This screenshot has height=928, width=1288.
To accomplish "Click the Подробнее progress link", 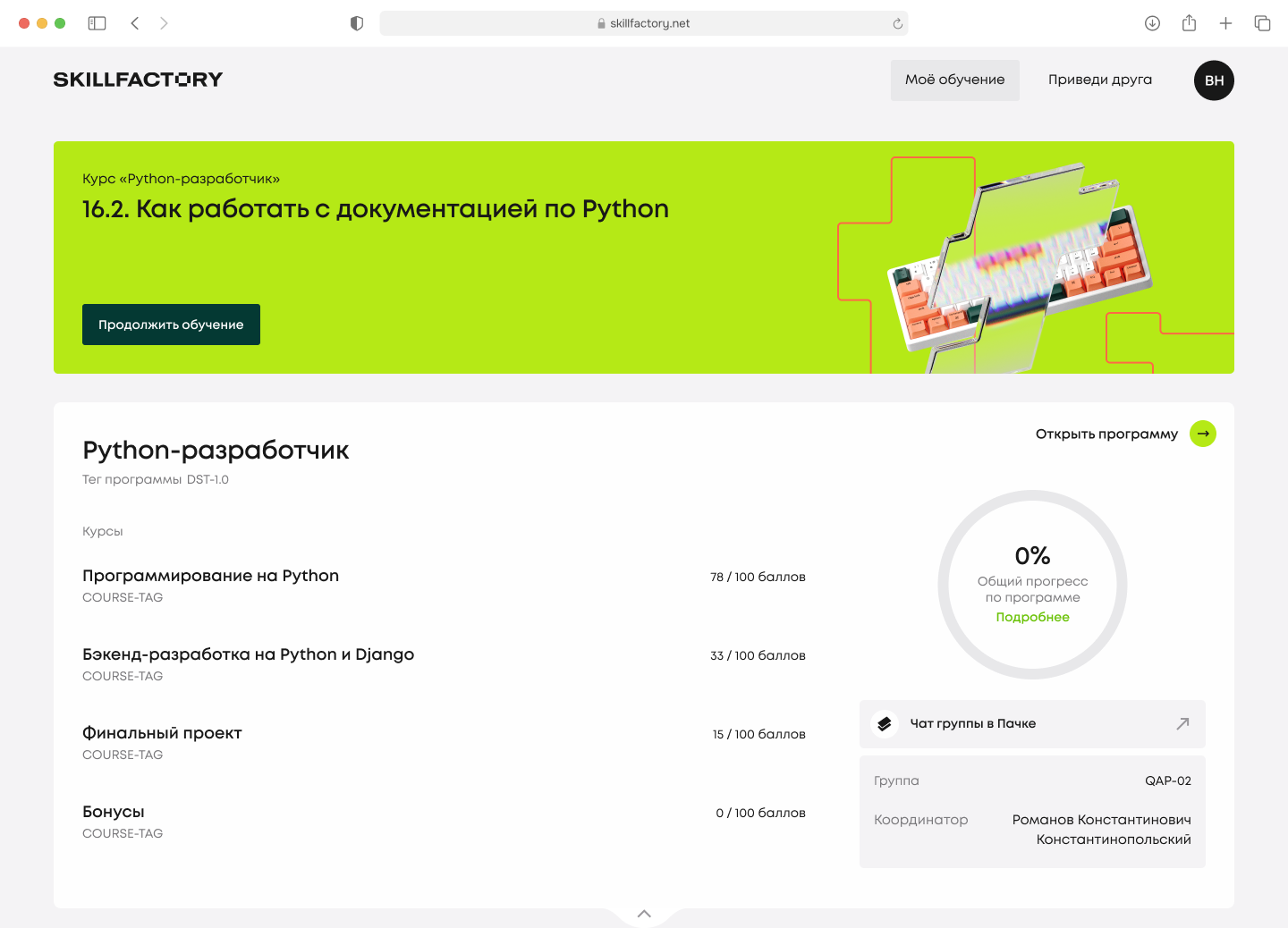I will pyautogui.click(x=1032, y=617).
